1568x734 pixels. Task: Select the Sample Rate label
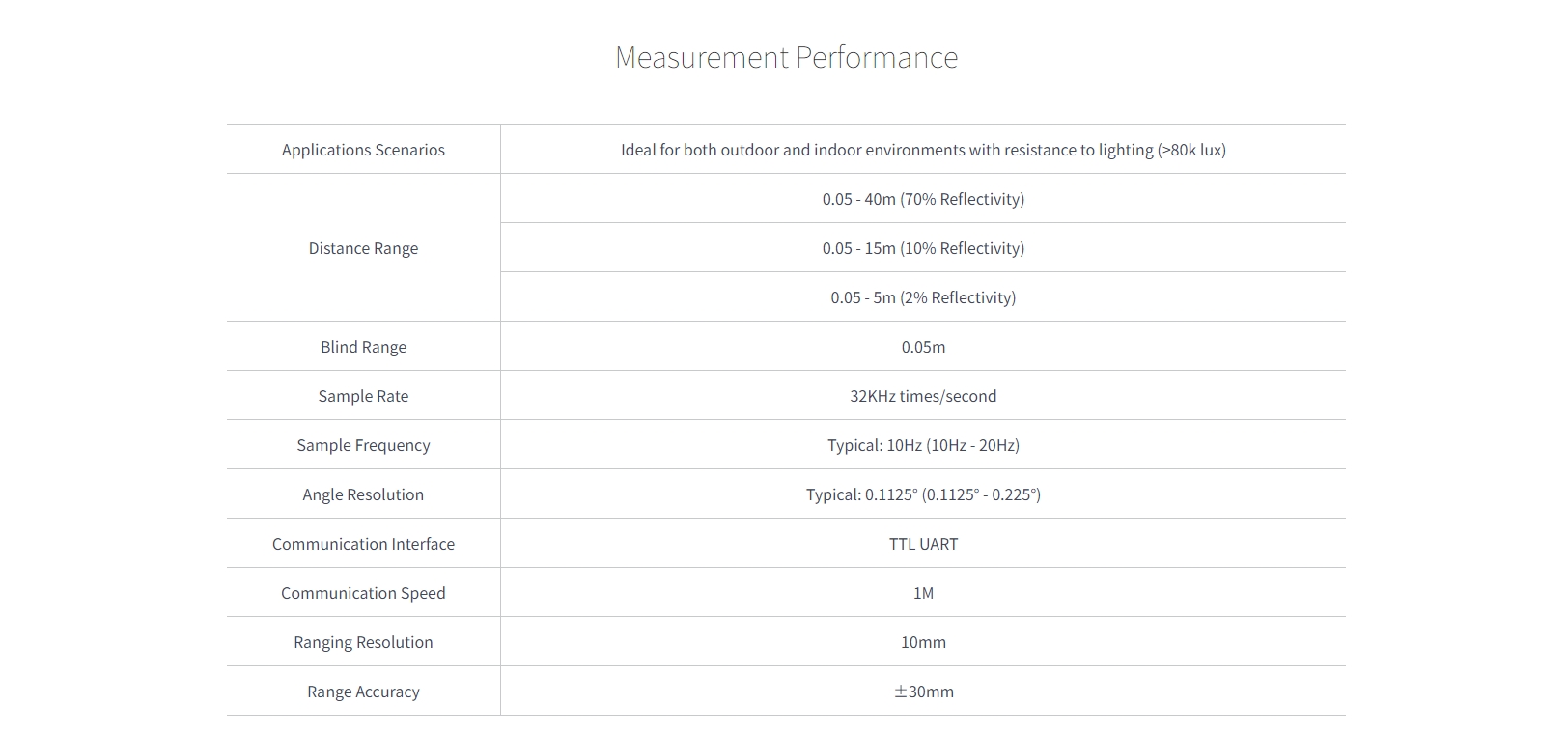363,396
